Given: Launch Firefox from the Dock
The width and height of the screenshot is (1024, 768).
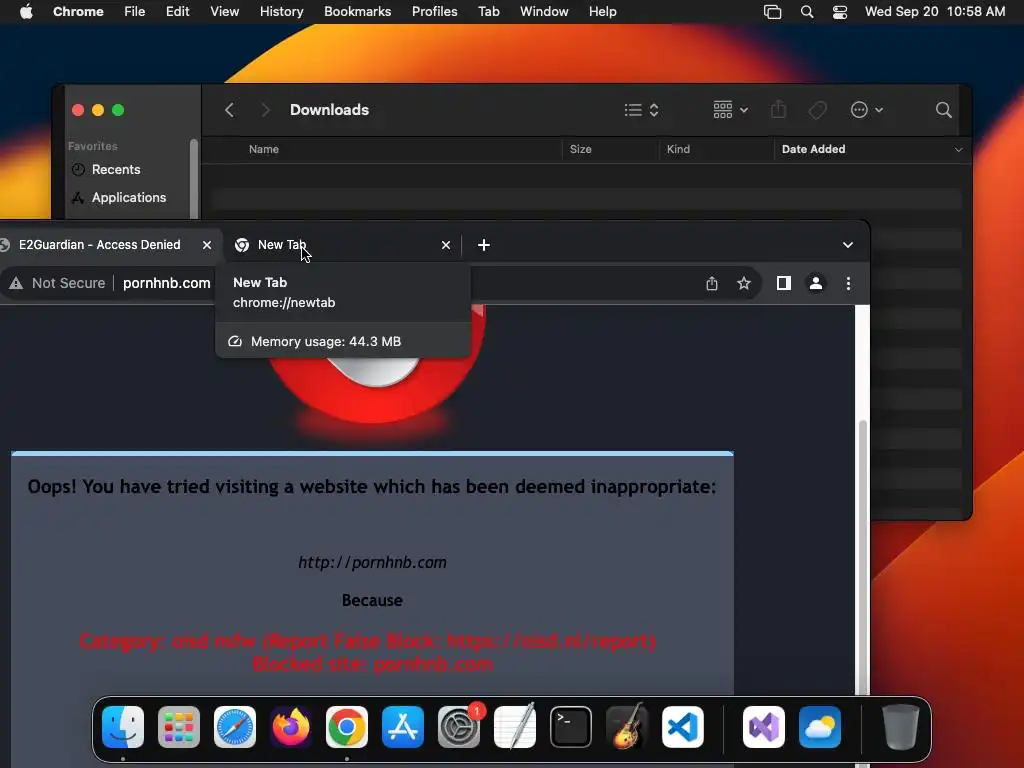Looking at the screenshot, I should [291, 727].
